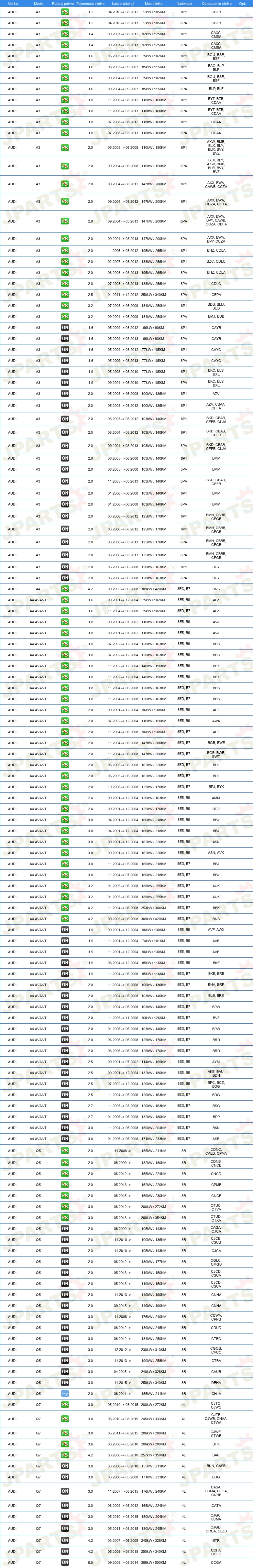This screenshot has height=1568, width=253.
Task: Select the 257kW / 350KM power cell
Action: 153,1455
